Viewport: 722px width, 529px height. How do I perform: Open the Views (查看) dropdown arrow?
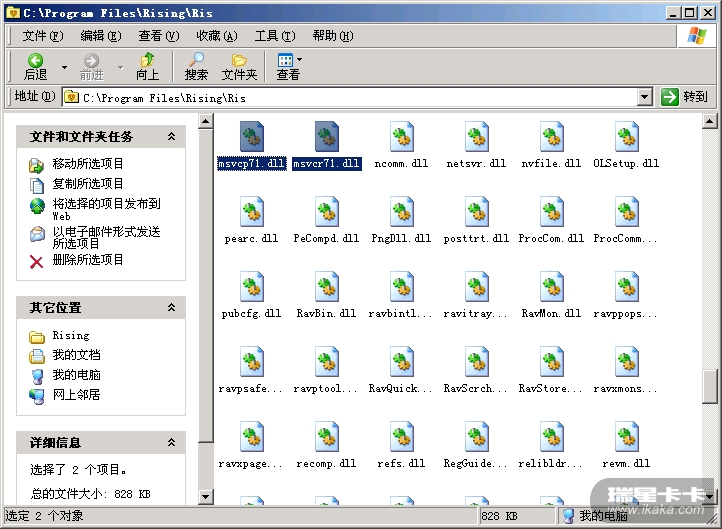[299, 59]
